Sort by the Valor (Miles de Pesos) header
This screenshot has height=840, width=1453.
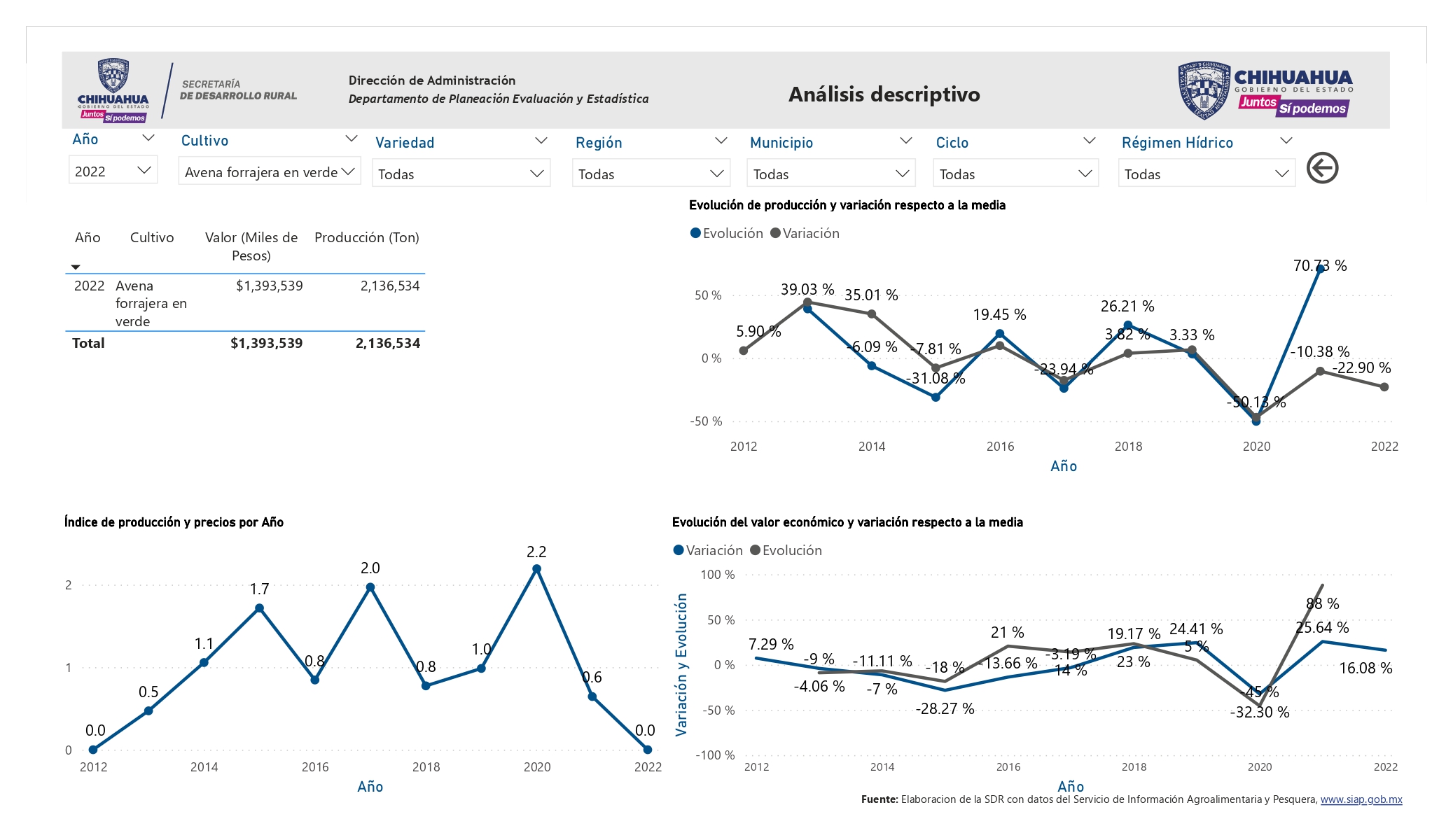[x=251, y=246]
